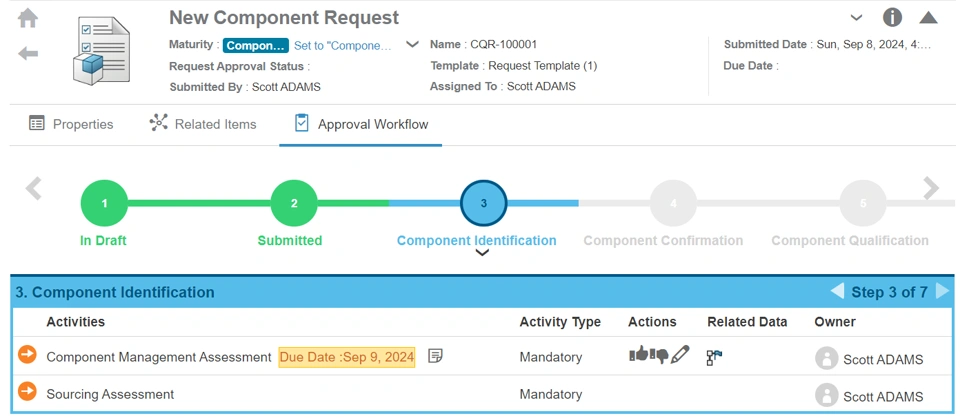Screen dimensions: 960x418
Task: Go back with the left arrow icon
Action: tap(28, 53)
